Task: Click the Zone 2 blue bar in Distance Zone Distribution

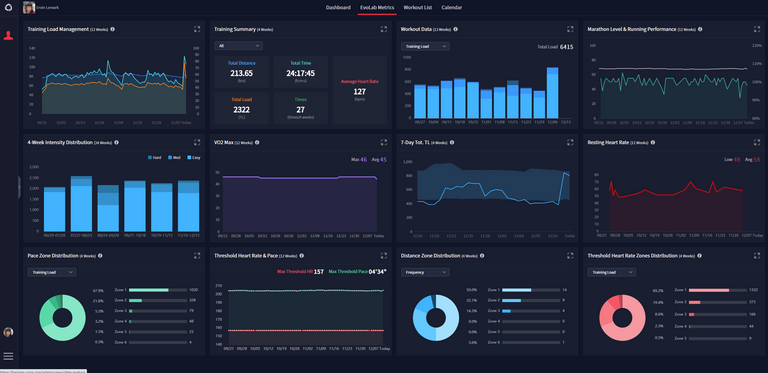Action: pos(531,300)
